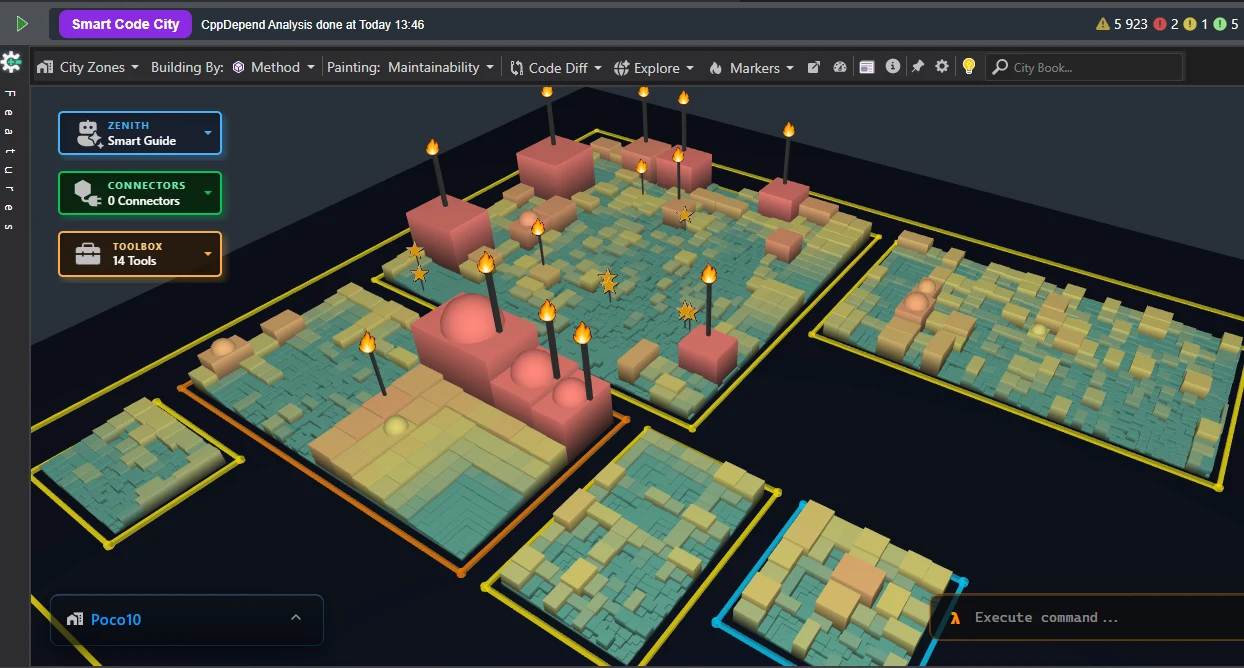Show information via the info icon
Image resolution: width=1244 pixels, height=668 pixels.
click(x=893, y=67)
